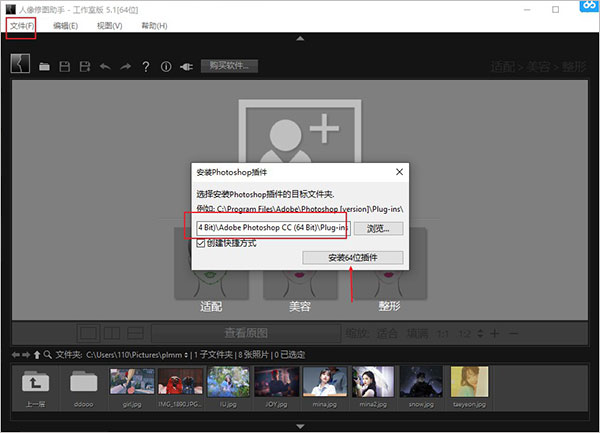Screen dimensions: 600x433
Task: Click the save floppy disk icon
Action: (x=65, y=67)
